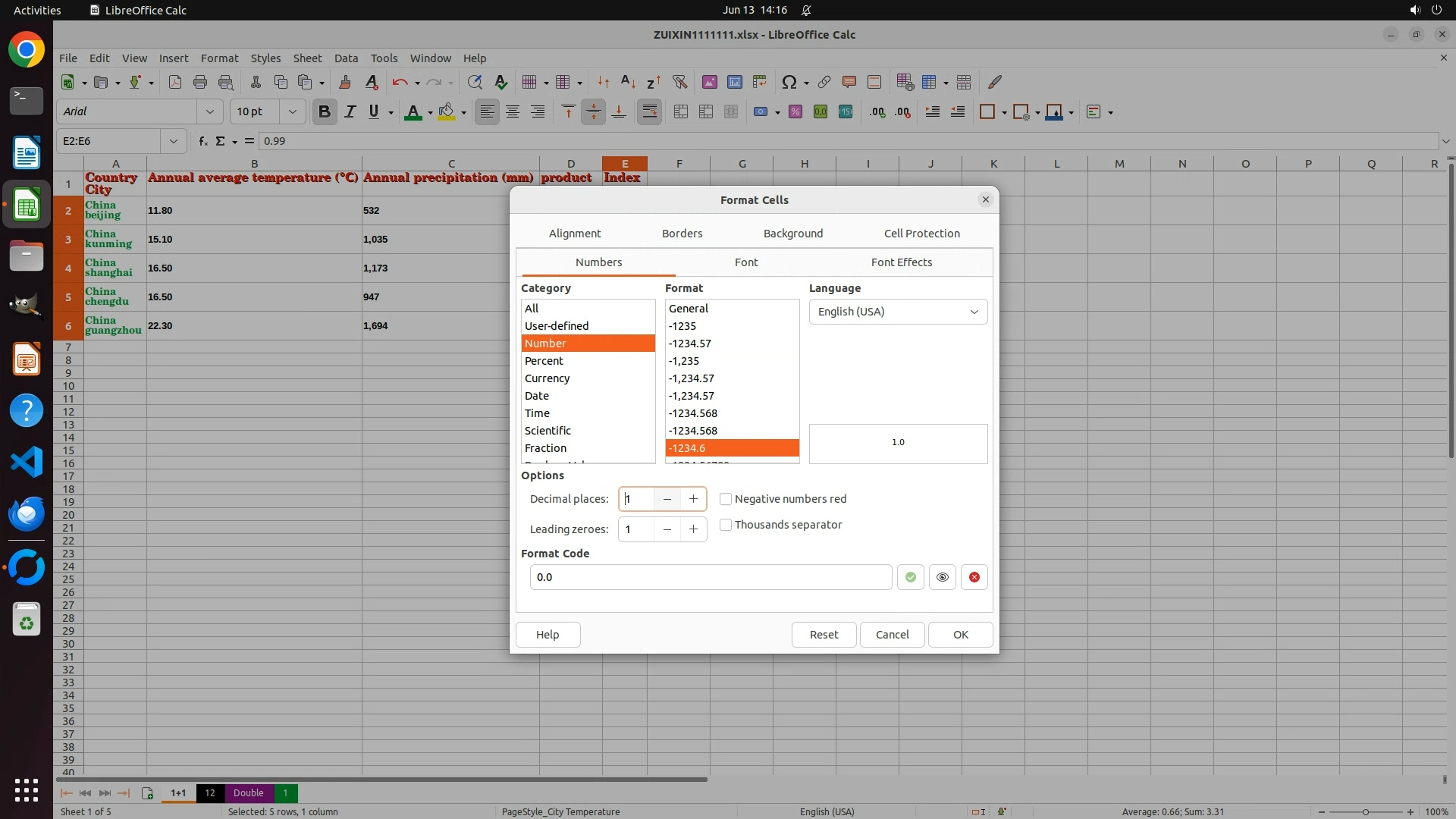The width and height of the screenshot is (1456, 819).
Task: Select the Currency category
Action: [x=547, y=378]
